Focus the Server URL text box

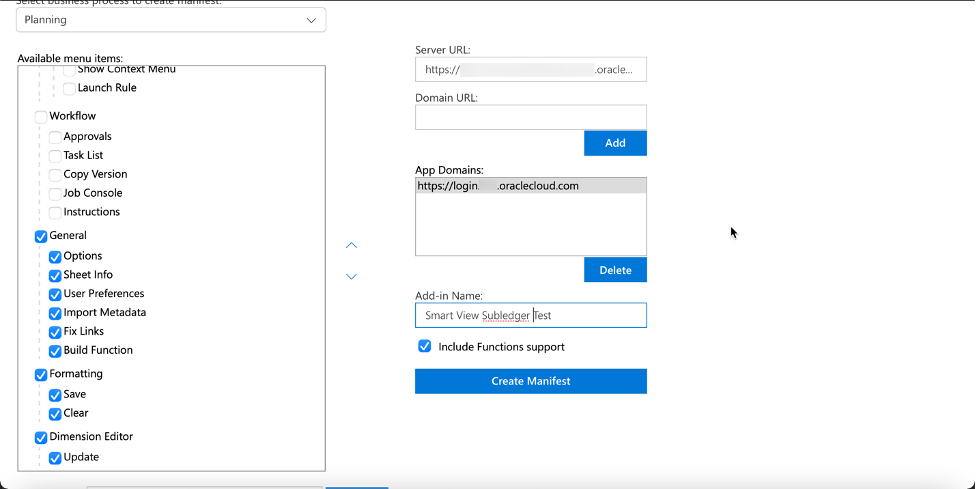pos(530,69)
